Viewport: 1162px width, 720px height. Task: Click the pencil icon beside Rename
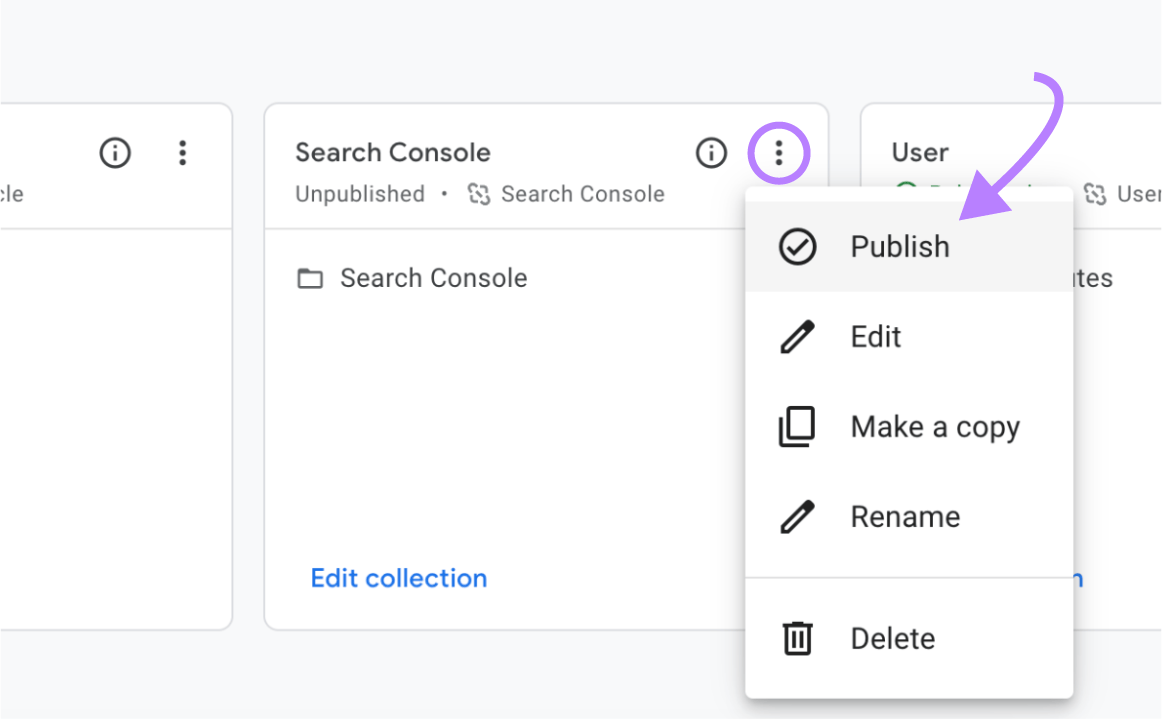[x=797, y=516]
